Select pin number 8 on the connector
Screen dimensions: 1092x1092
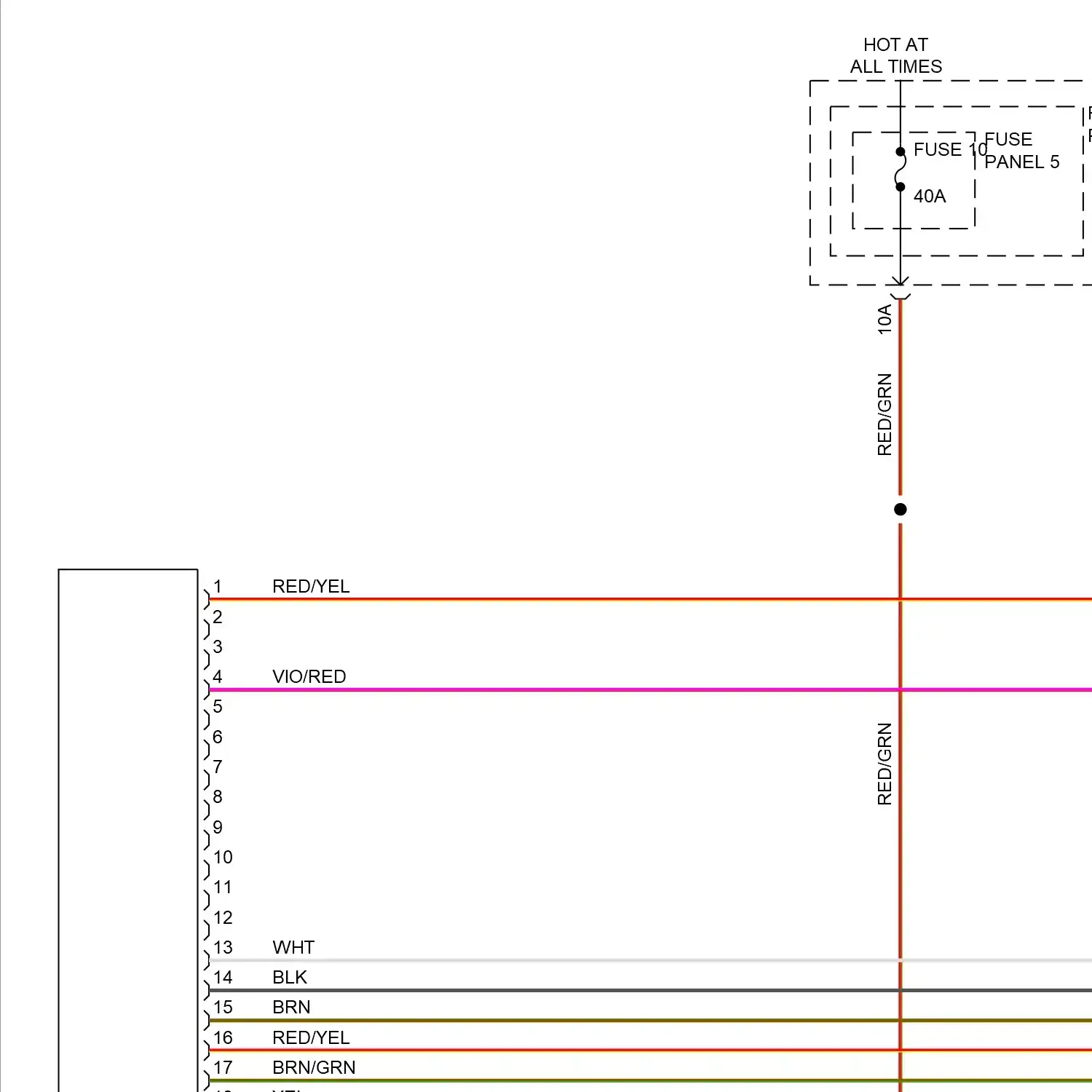(217, 796)
